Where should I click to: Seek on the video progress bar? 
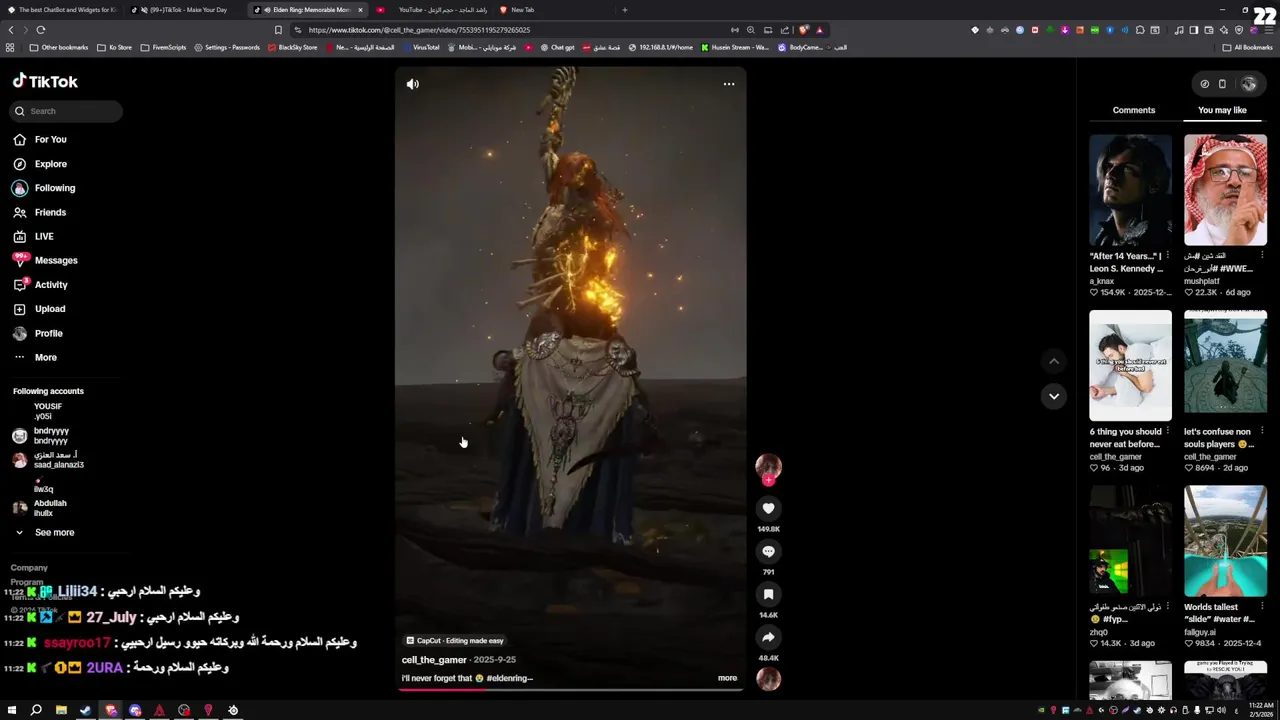[x=571, y=690]
